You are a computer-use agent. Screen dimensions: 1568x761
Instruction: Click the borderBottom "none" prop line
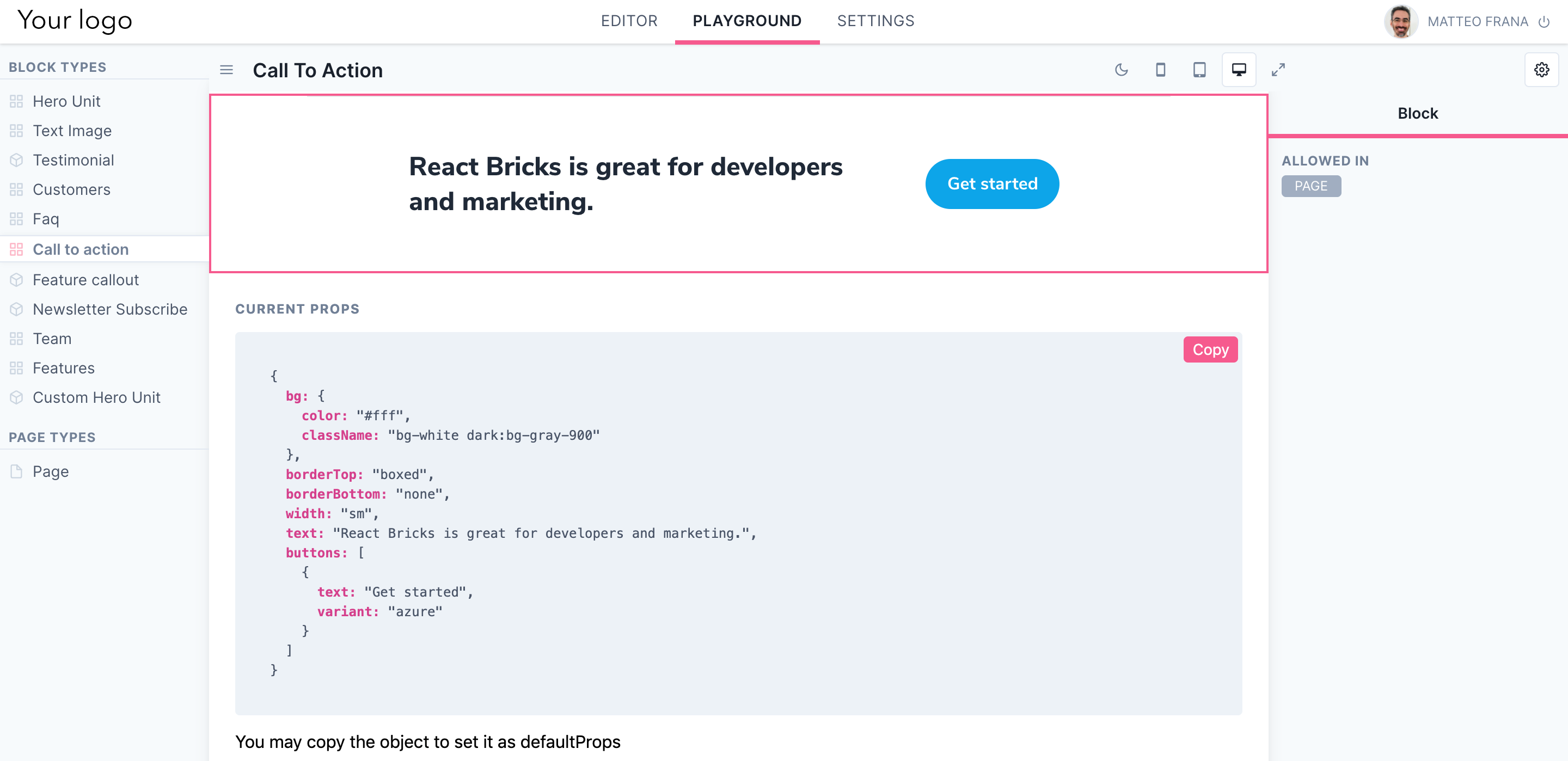click(367, 494)
